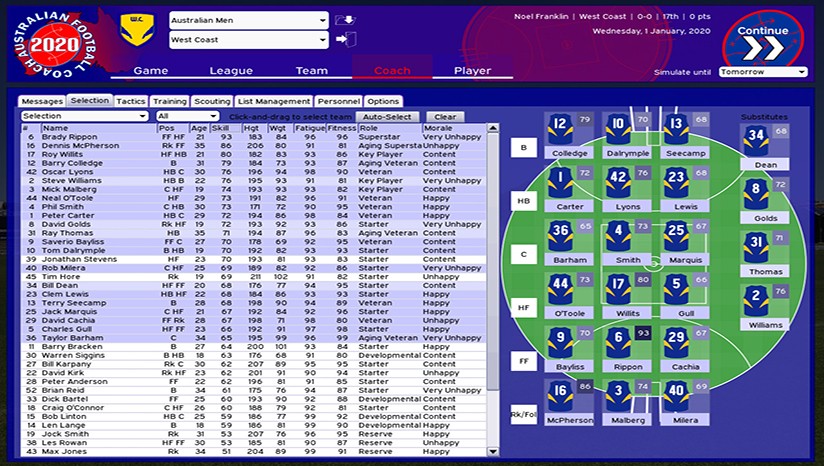Click Rippon's number 6 jersey
The width and height of the screenshot is (824, 466).
pyautogui.click(x=618, y=343)
